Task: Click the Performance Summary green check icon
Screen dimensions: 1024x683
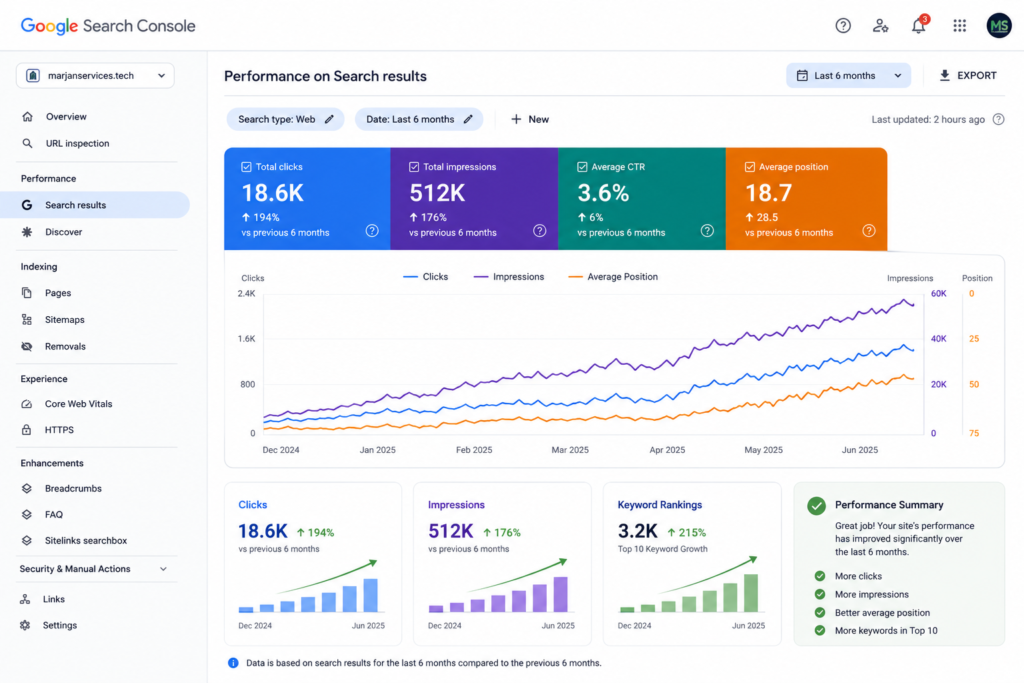Action: pos(816,505)
